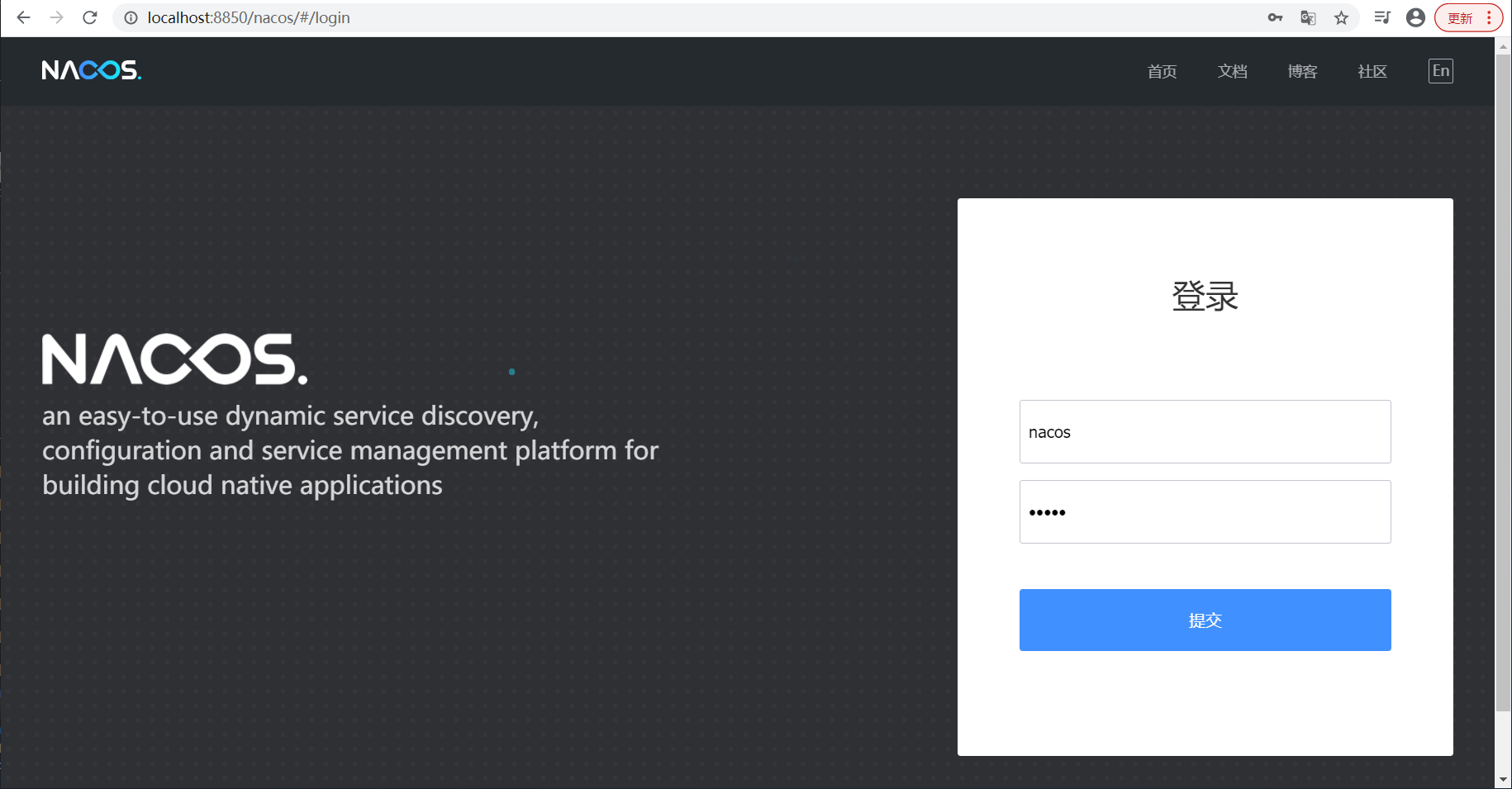Open the 首页 nav item
The image size is (1512, 789).
[x=1162, y=72]
